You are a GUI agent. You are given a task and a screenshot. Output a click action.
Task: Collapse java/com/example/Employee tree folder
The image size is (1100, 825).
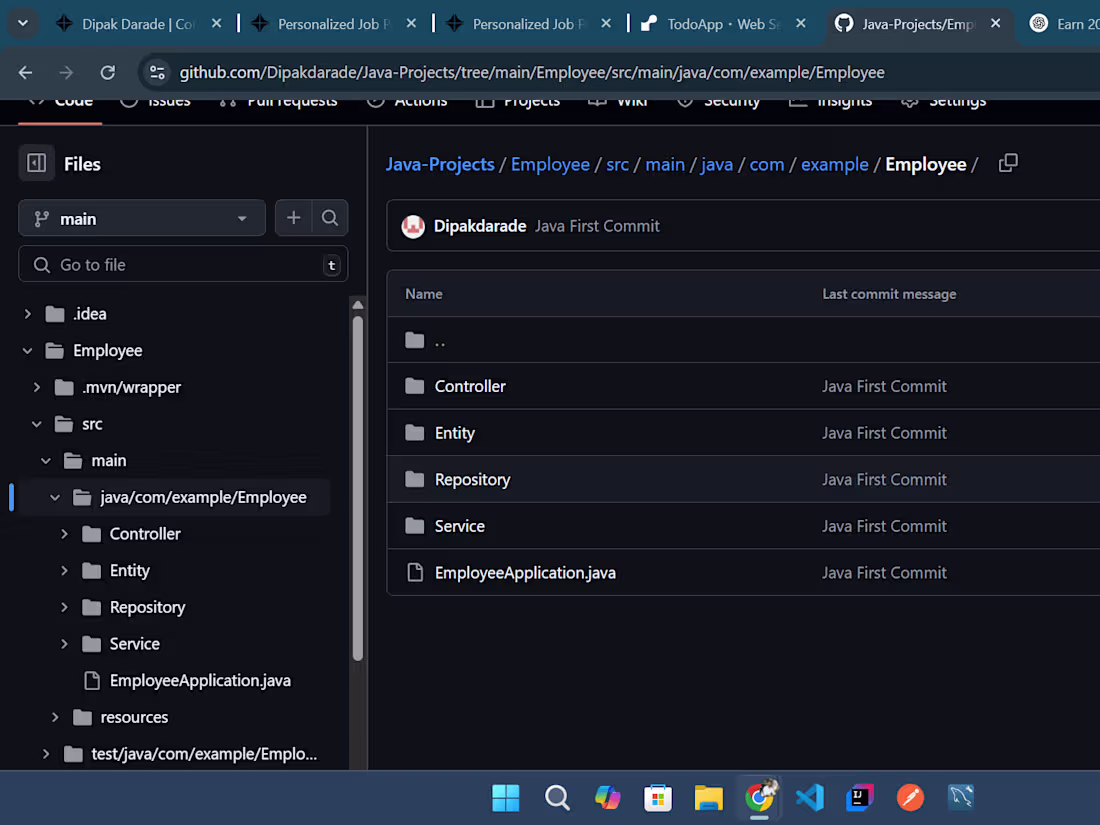tap(55, 497)
